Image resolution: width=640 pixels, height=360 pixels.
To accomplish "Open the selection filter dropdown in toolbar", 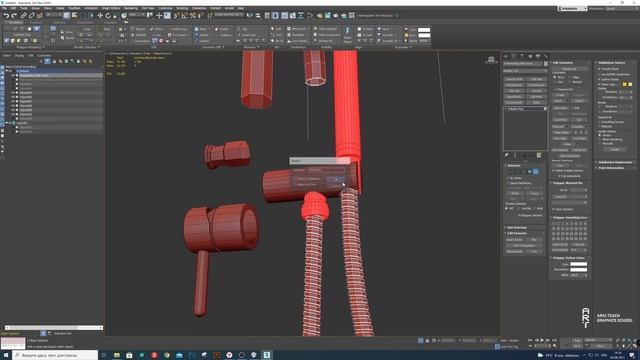I will click(x=53, y=15).
